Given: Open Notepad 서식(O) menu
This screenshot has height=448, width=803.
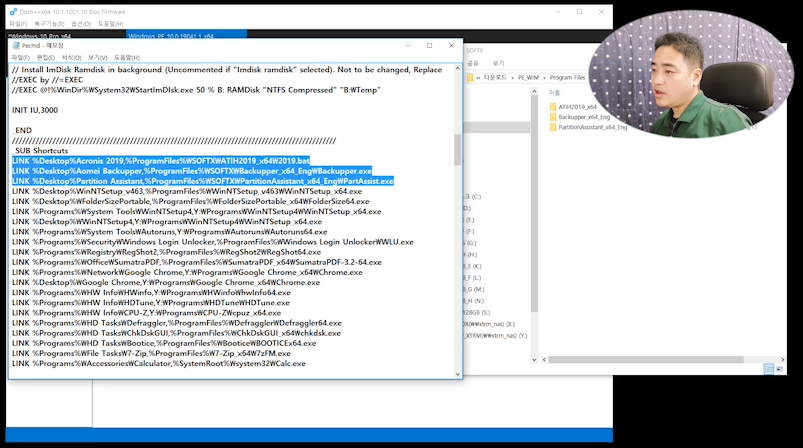Looking at the screenshot, I should coord(71,58).
